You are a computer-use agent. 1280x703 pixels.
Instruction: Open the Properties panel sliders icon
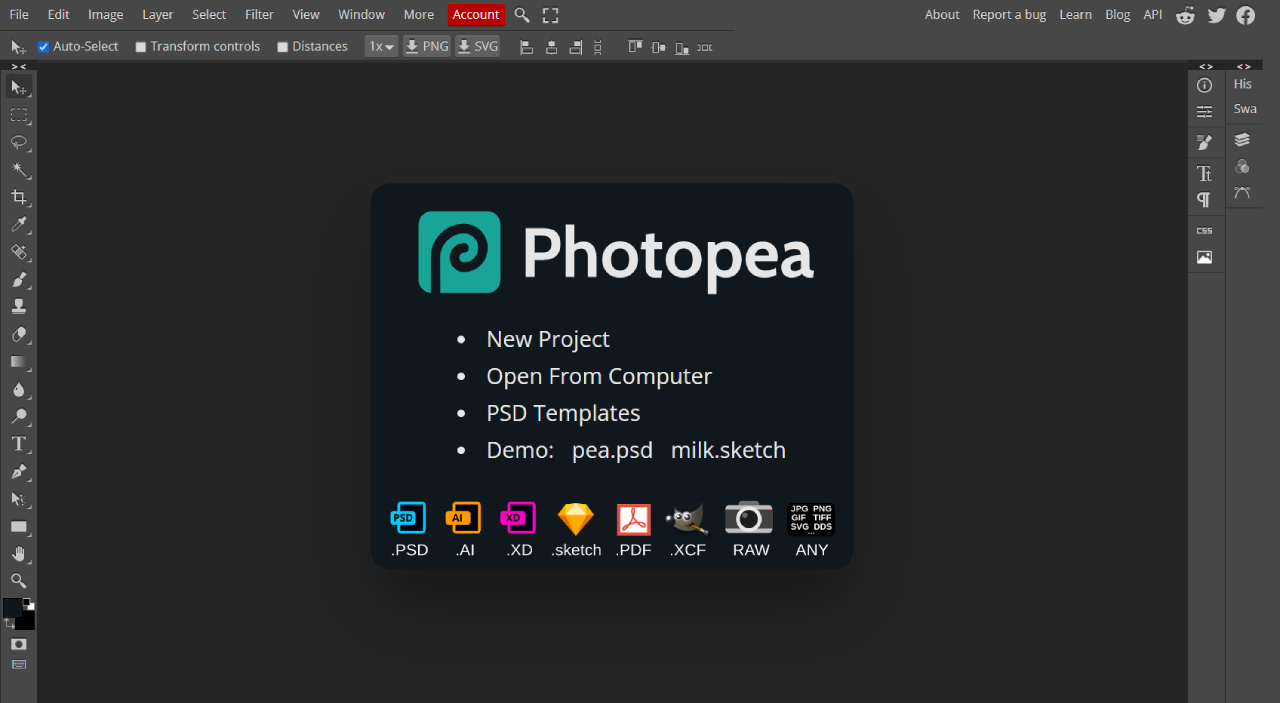(x=1204, y=111)
